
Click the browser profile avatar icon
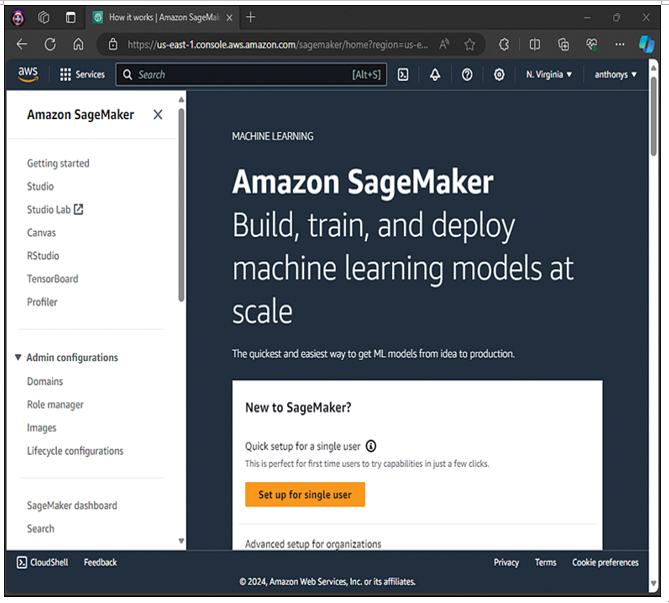[18, 17]
